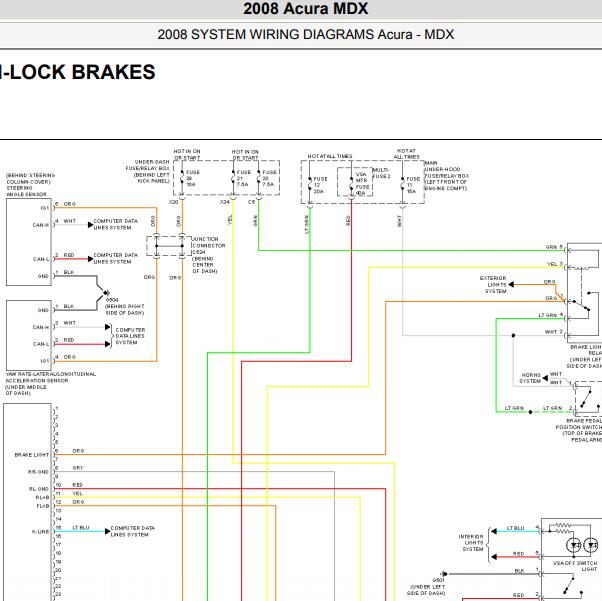The height and width of the screenshot is (601, 602).
Task: Click connector label 'C5' below Fuse 20
Action: coord(251,202)
